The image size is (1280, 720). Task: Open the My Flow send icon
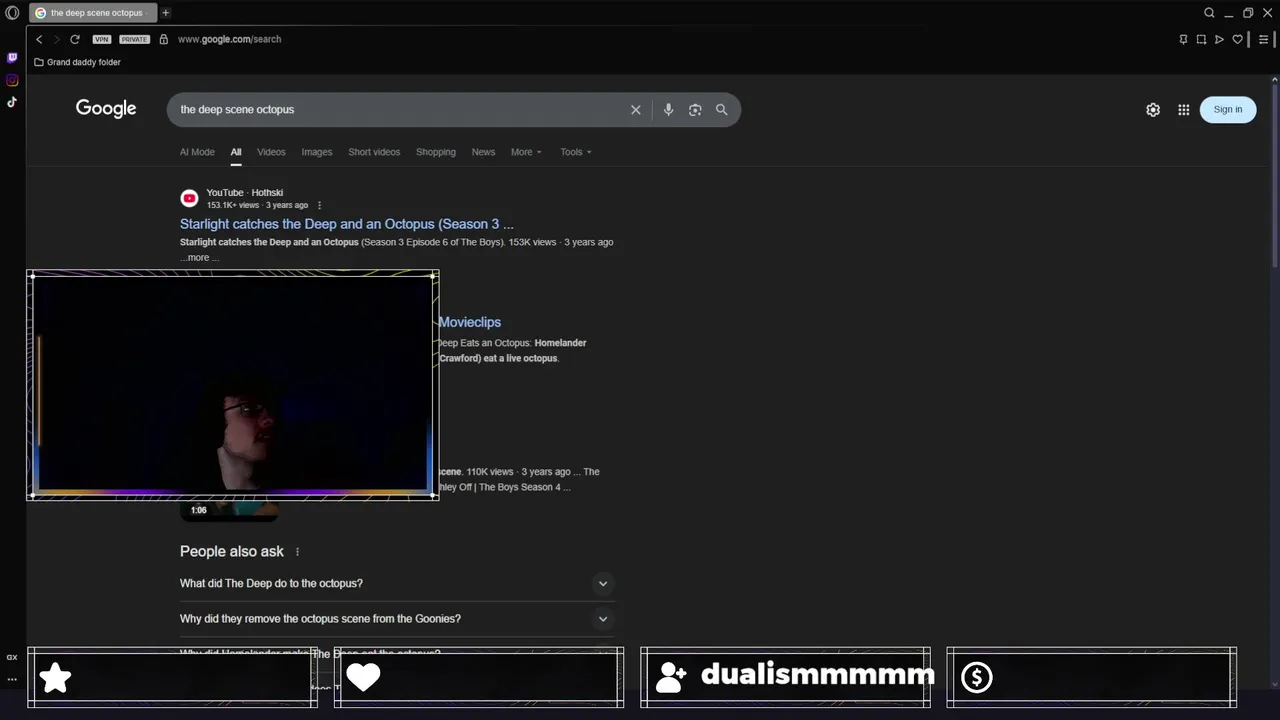tap(1219, 39)
